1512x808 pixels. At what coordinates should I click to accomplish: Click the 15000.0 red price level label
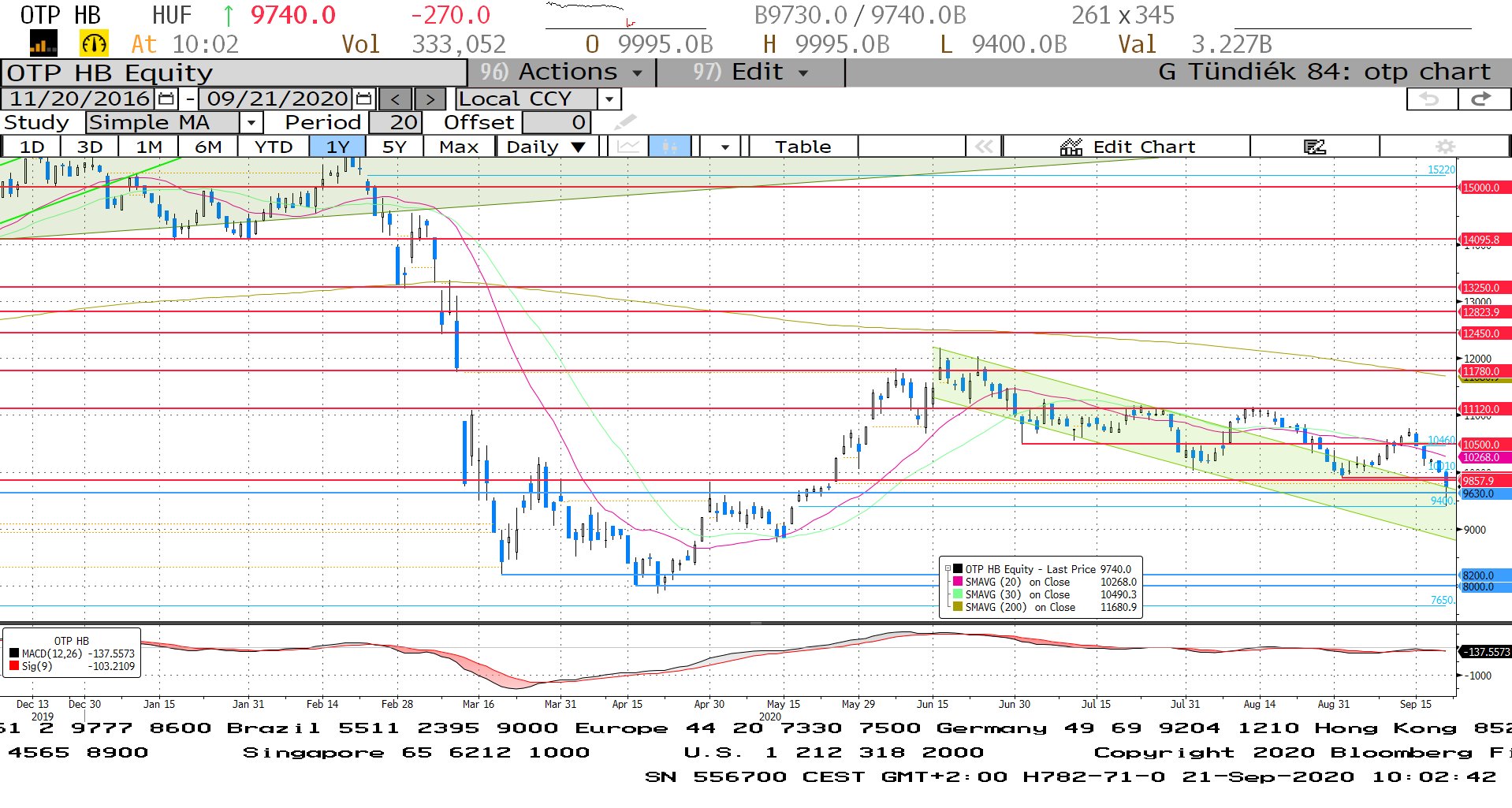point(1485,188)
